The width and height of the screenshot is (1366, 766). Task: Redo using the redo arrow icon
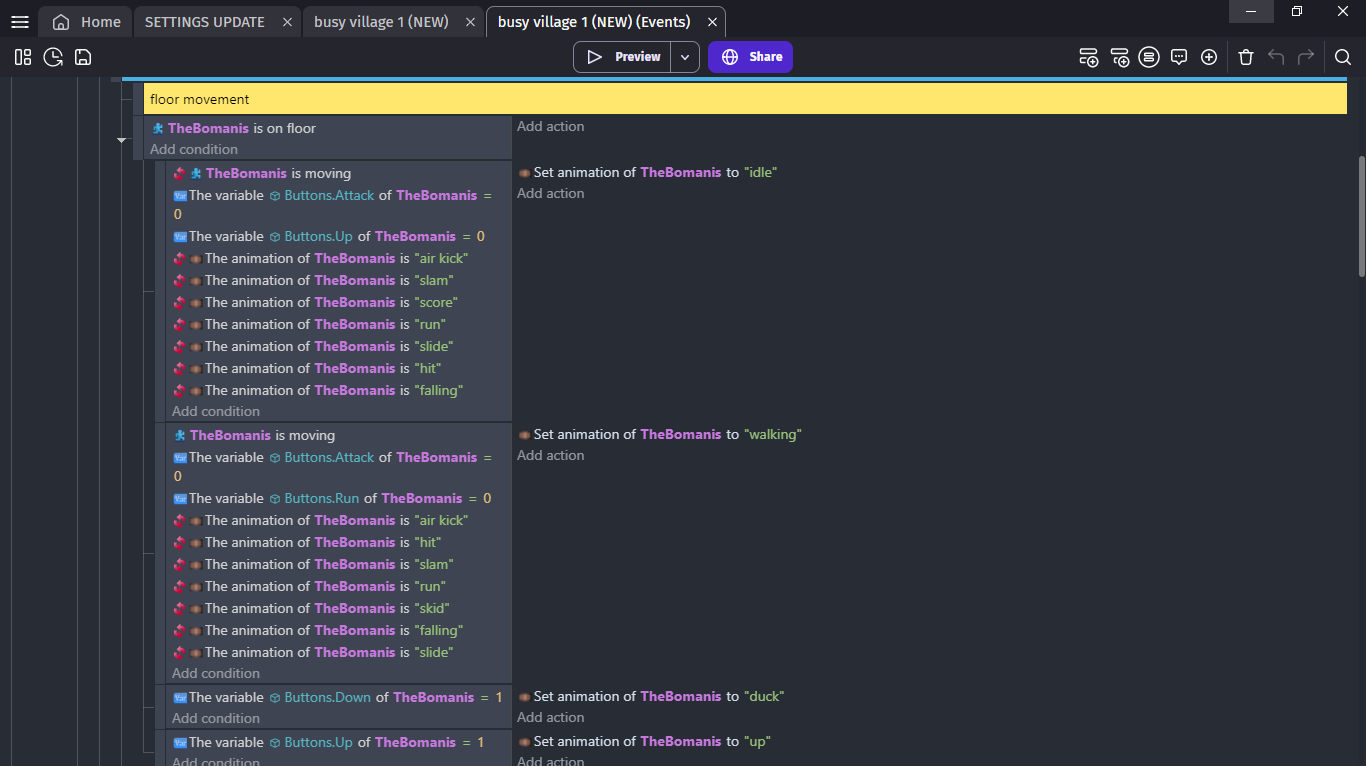click(1306, 57)
